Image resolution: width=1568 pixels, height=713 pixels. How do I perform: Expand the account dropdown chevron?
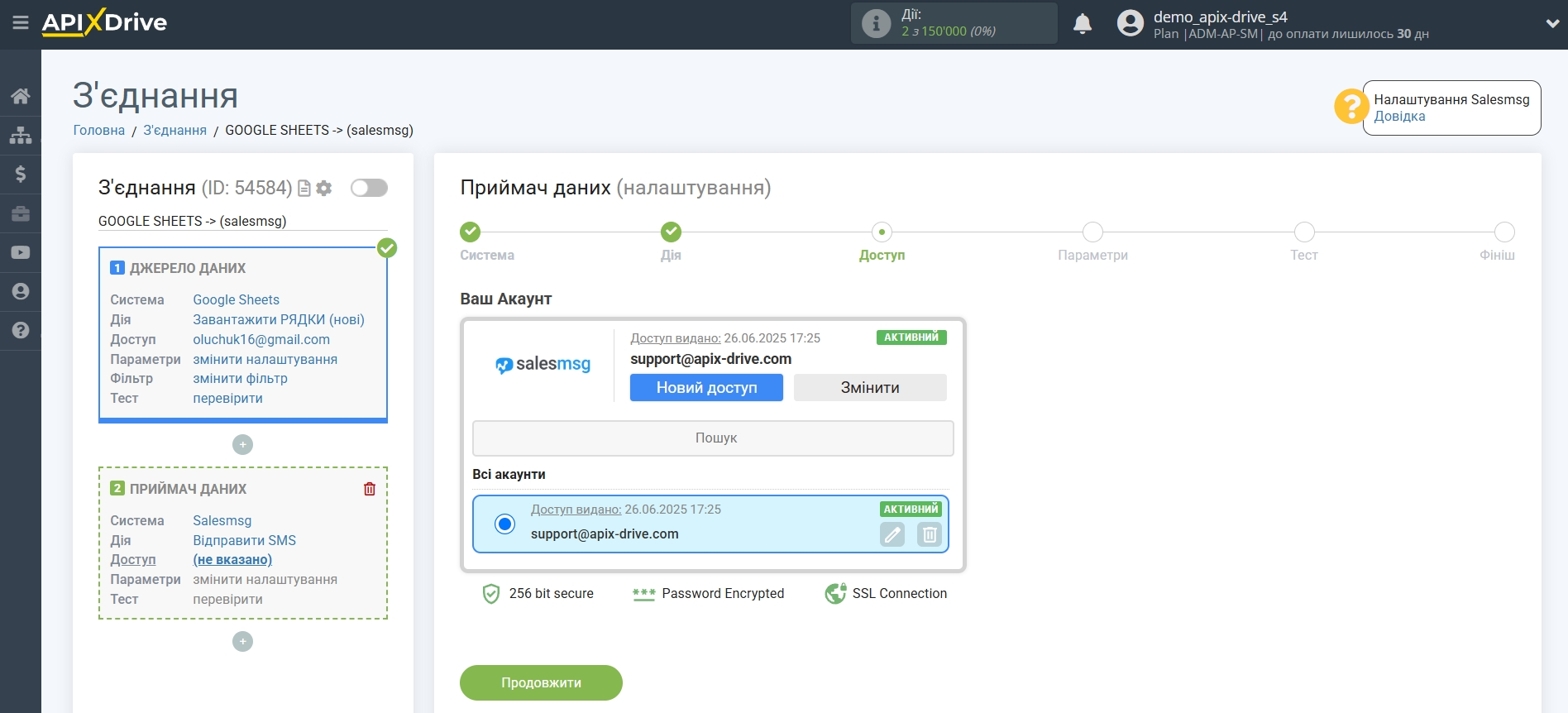click(x=1552, y=24)
